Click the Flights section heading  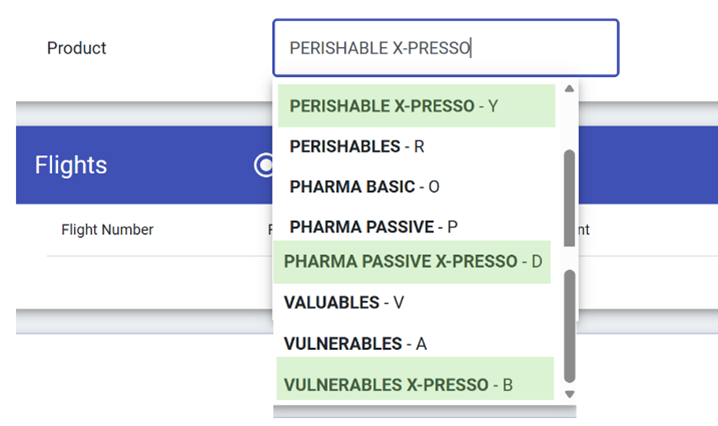click(x=70, y=165)
